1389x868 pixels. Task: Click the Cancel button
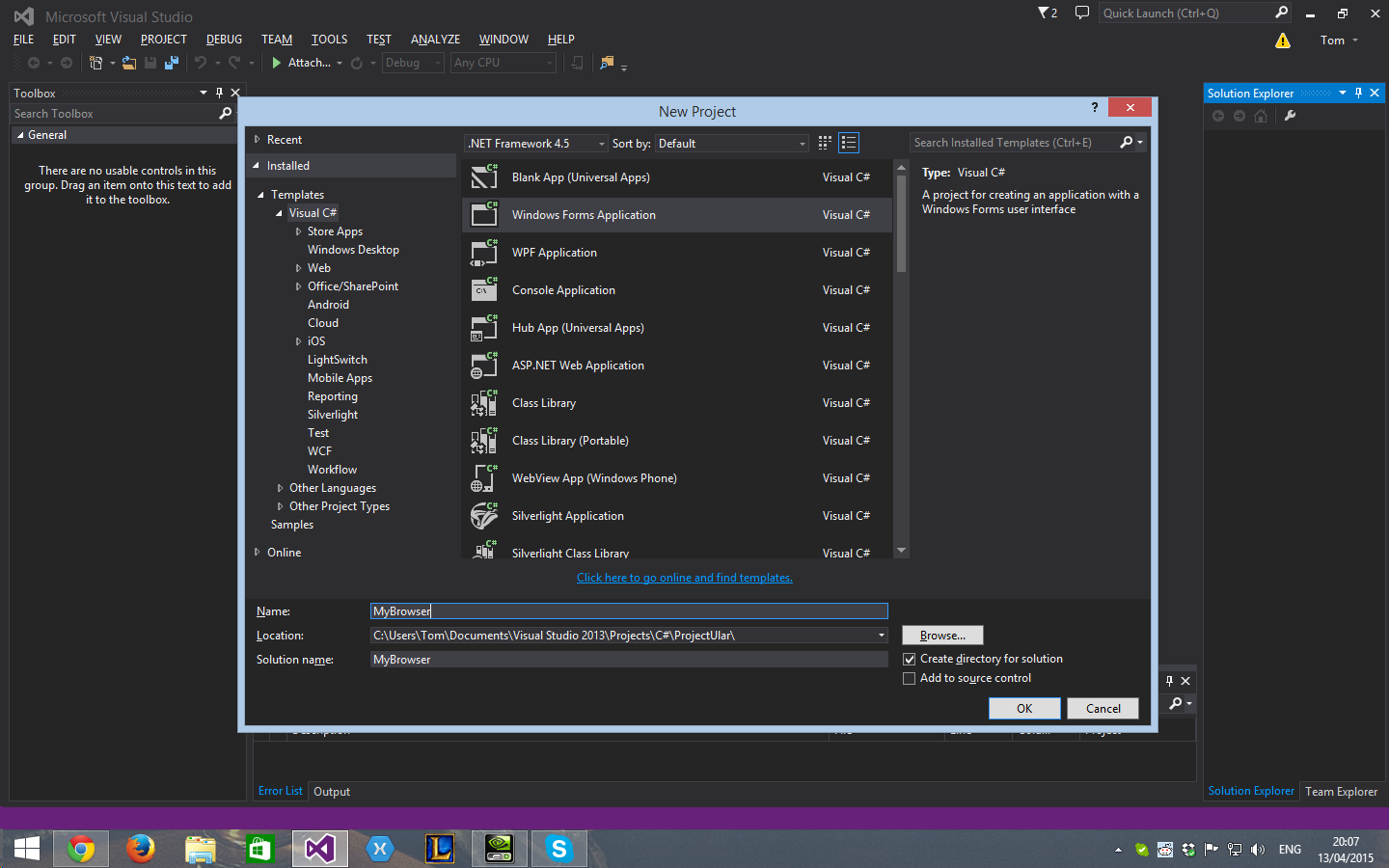tap(1103, 709)
